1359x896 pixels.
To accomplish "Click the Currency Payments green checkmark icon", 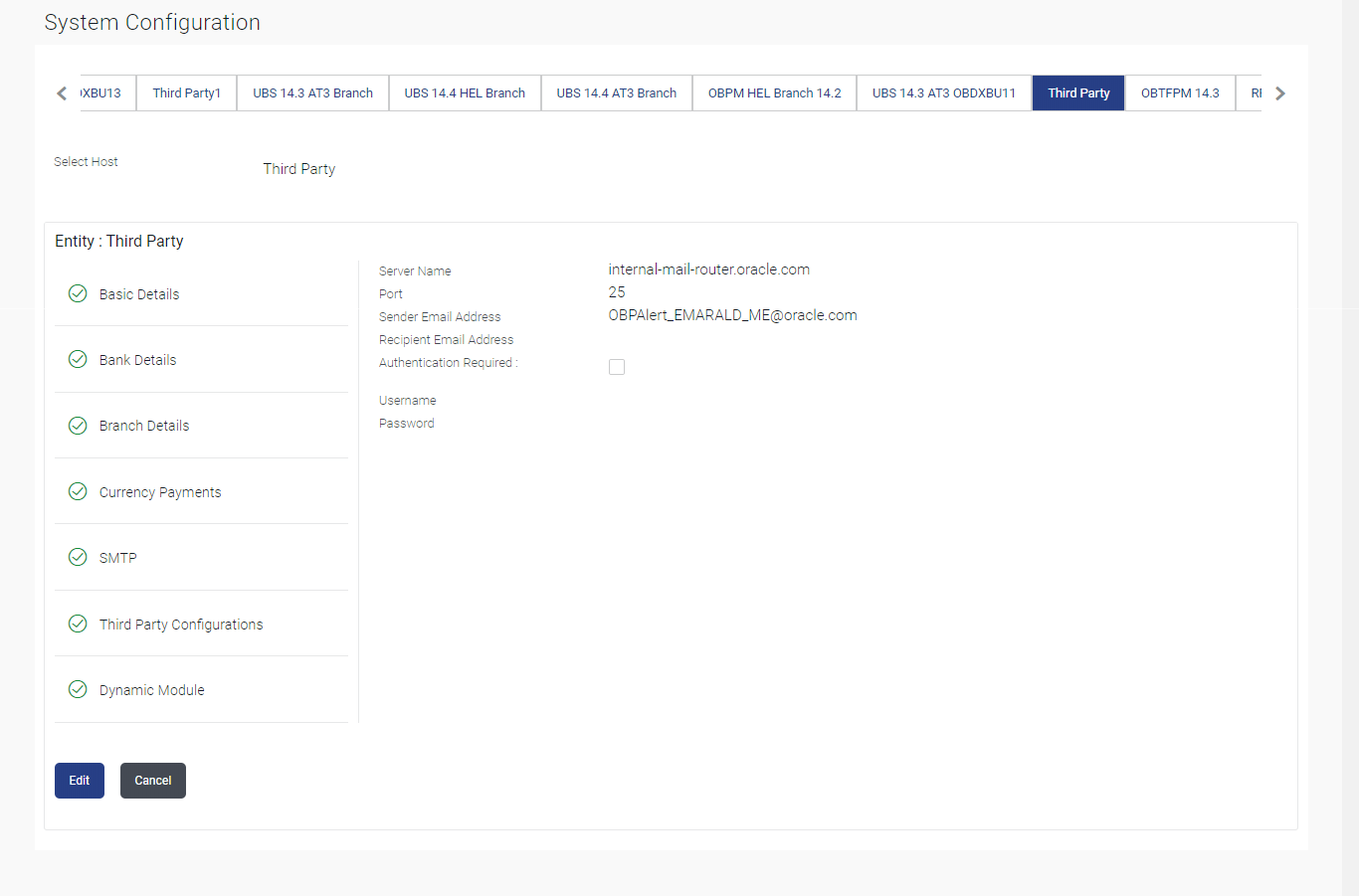I will point(78,491).
